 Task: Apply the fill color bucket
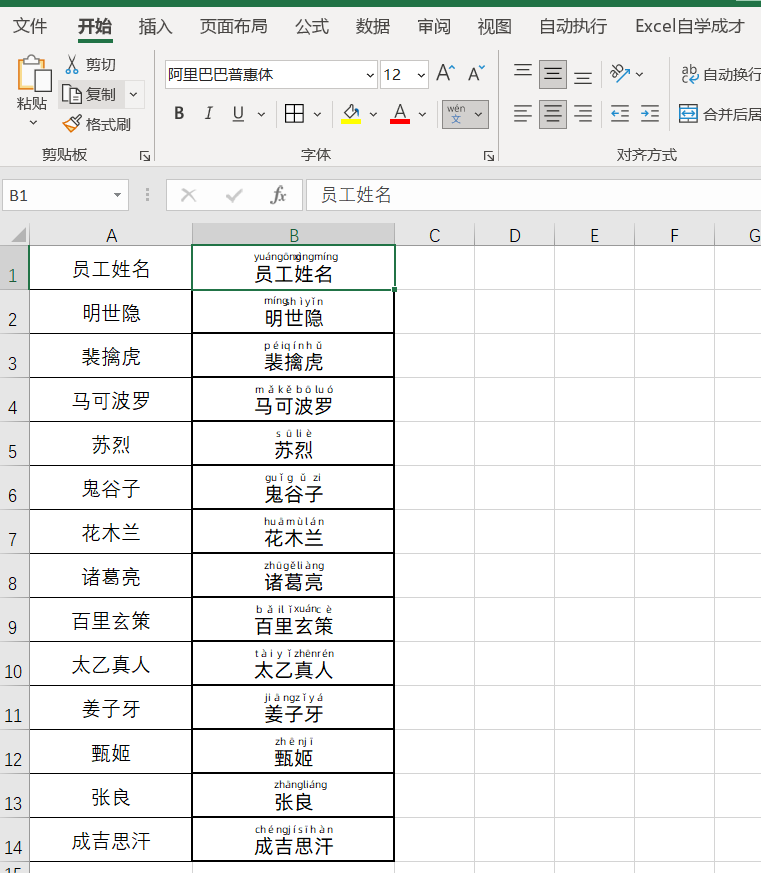tap(351, 114)
